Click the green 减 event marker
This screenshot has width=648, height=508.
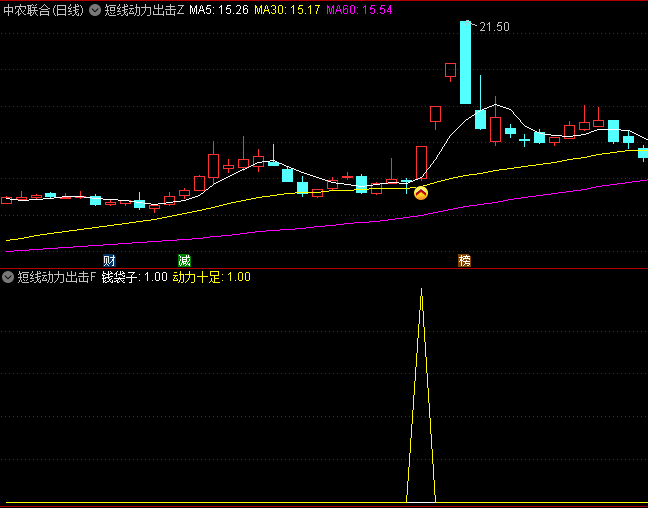coord(184,260)
